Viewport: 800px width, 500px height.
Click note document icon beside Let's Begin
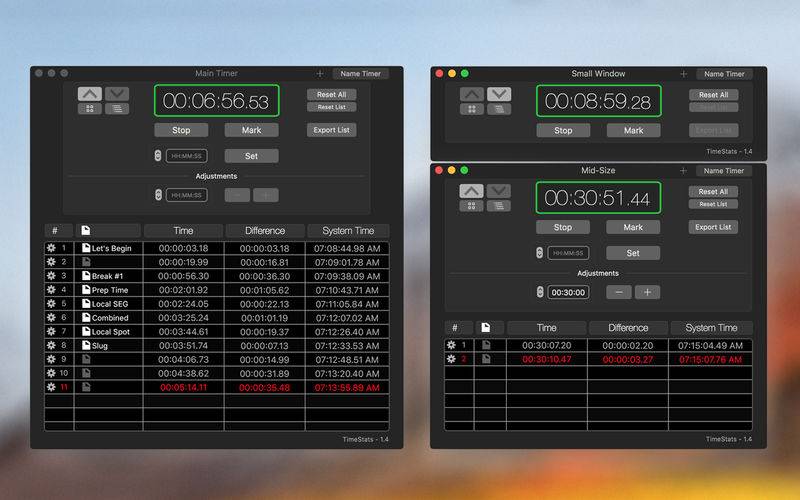(x=86, y=248)
